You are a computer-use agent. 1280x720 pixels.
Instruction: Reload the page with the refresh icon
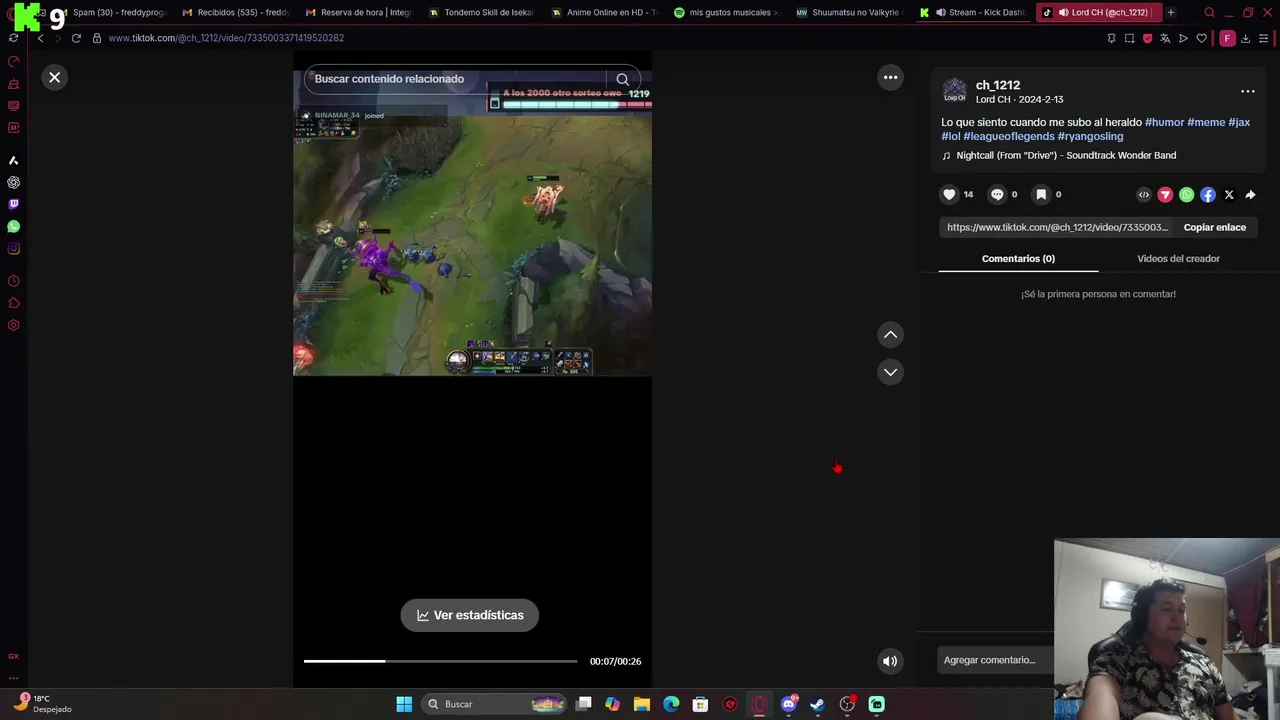pos(76,38)
